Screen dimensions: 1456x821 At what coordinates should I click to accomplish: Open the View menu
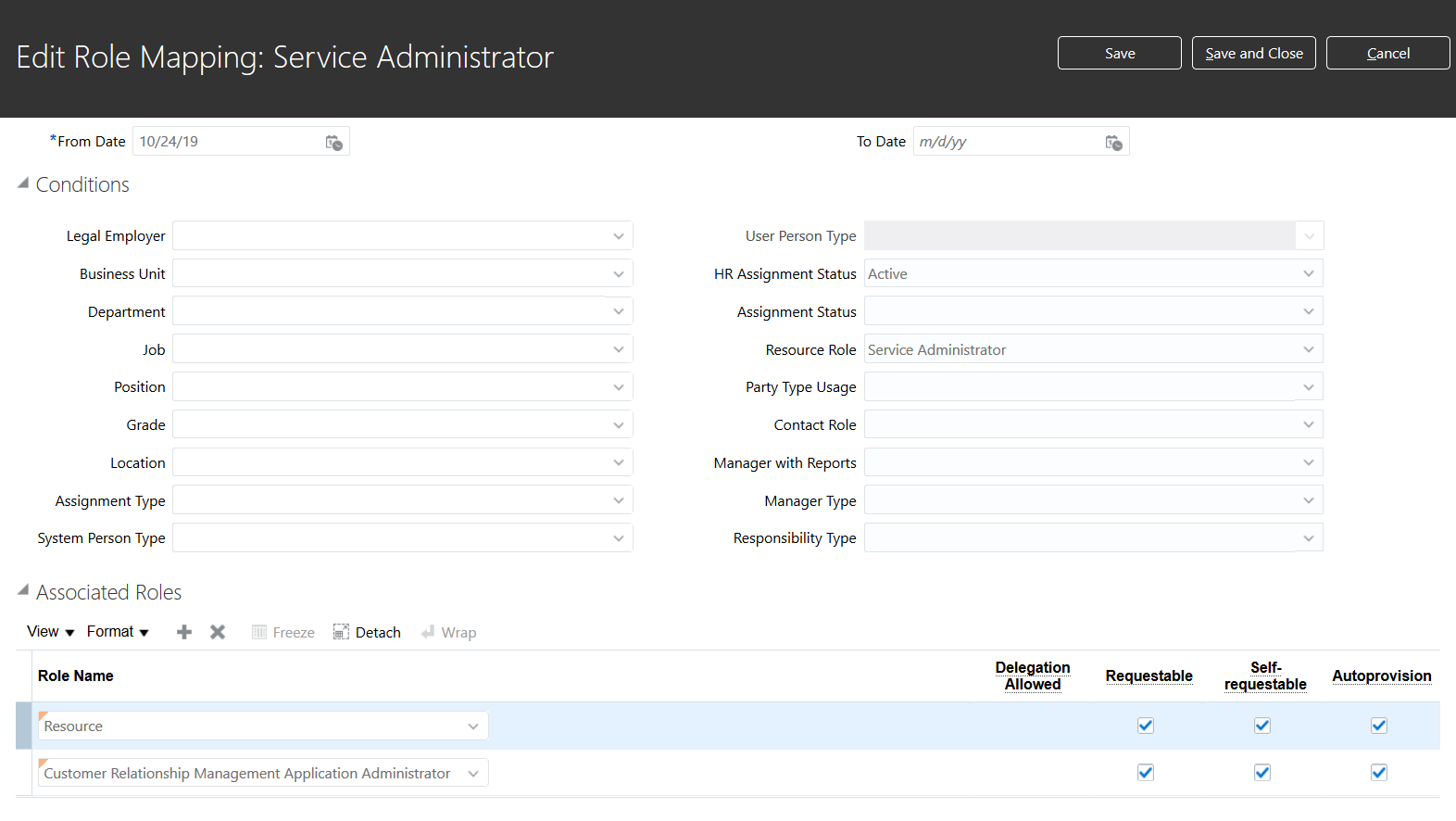pos(50,632)
